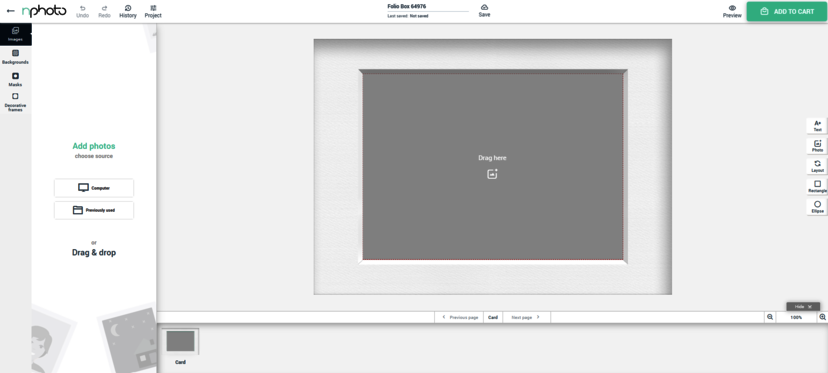
Task: Open Project settings
Action: point(153,12)
